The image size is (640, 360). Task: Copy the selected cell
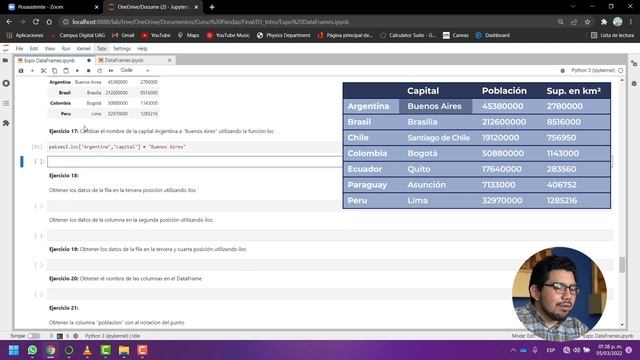point(54,71)
